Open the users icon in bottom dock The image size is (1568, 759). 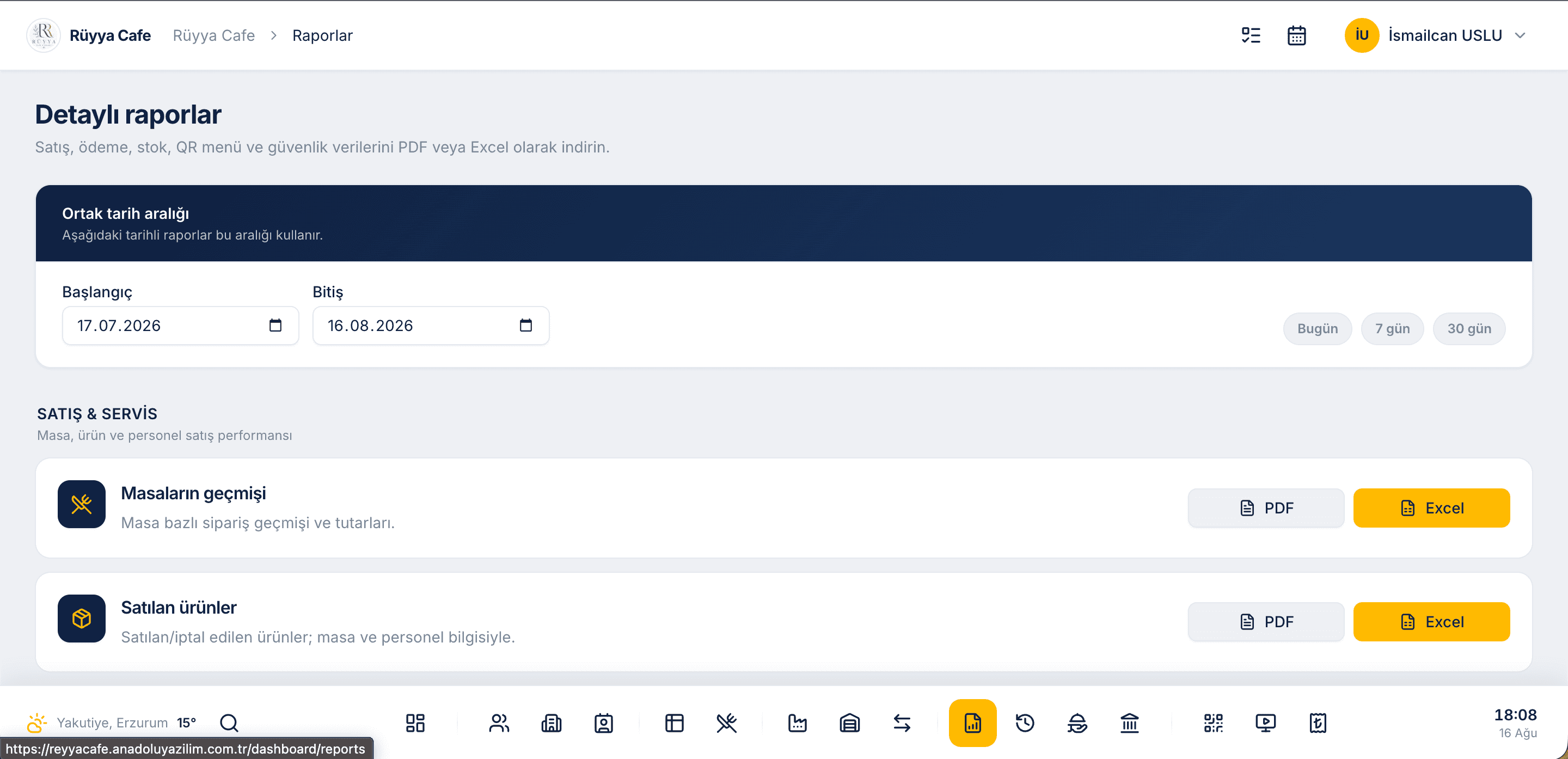pos(499,723)
